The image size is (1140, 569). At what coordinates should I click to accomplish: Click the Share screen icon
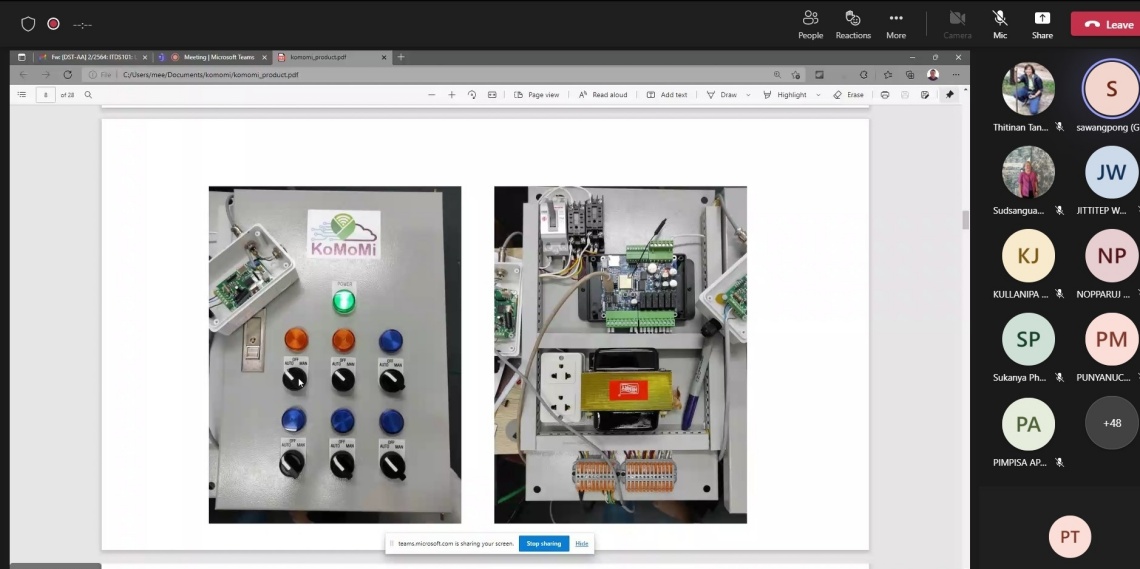pos(1042,23)
